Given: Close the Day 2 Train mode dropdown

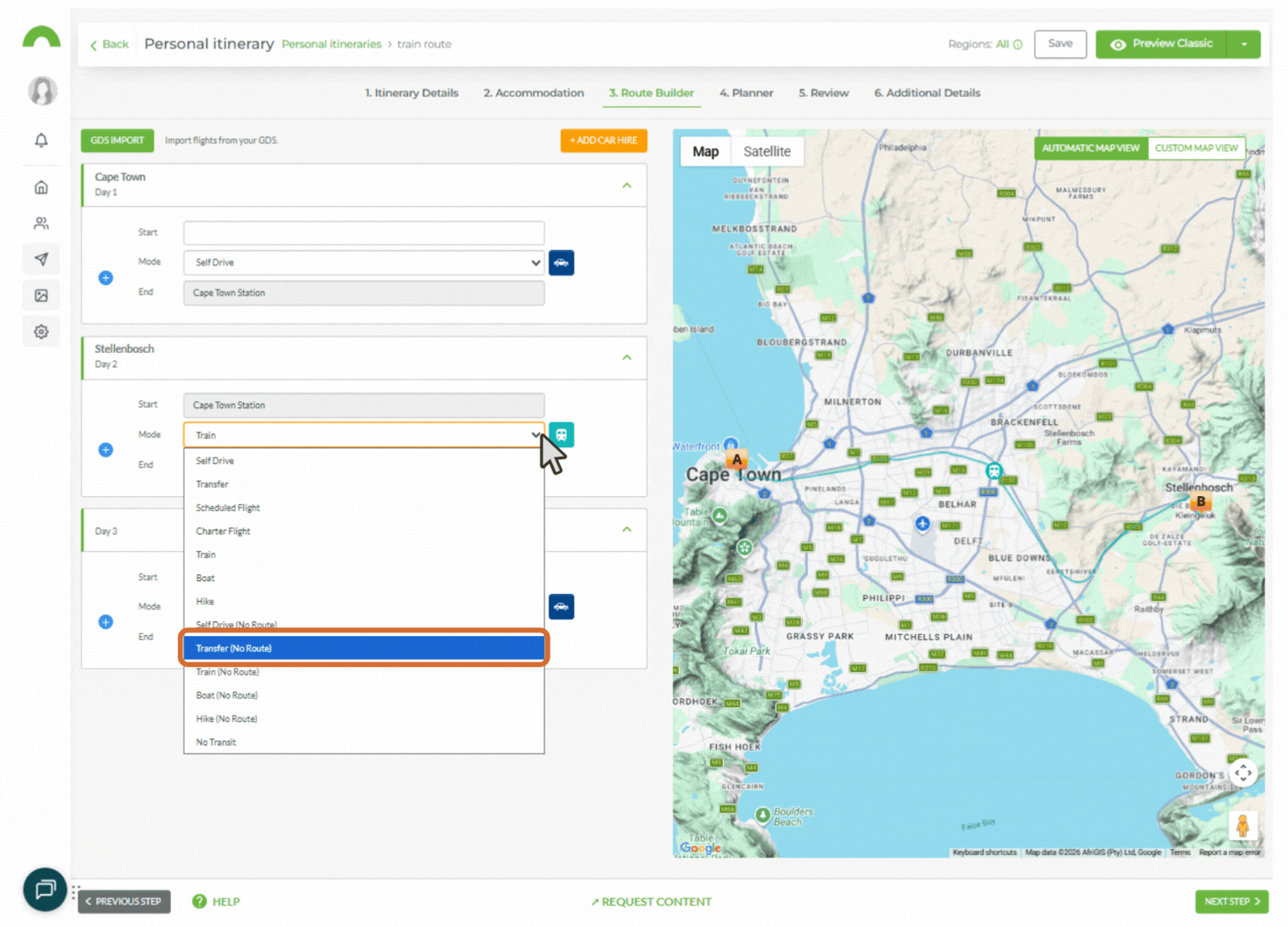Looking at the screenshot, I should (x=364, y=435).
